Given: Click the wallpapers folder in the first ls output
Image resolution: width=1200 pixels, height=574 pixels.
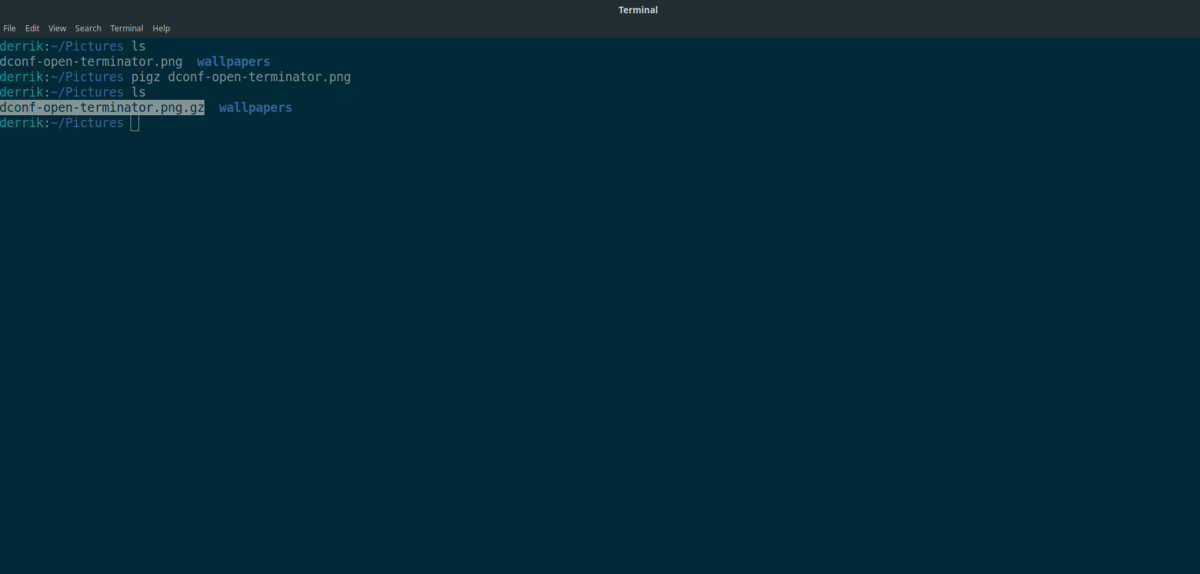Looking at the screenshot, I should point(233,62).
